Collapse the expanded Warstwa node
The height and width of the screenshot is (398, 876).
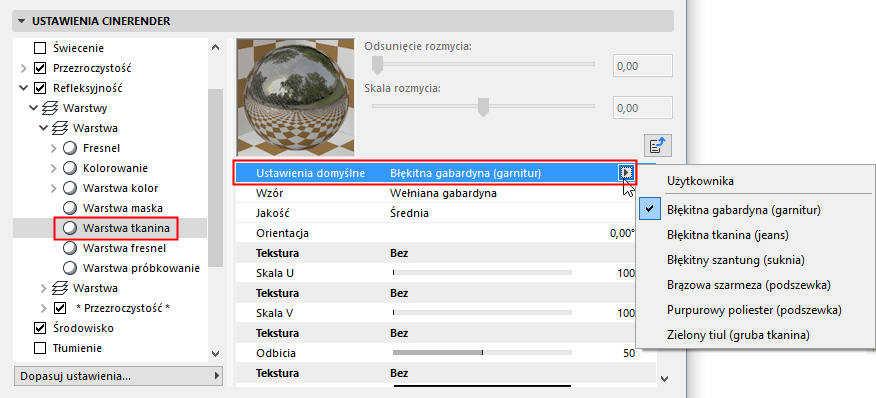click(44, 128)
